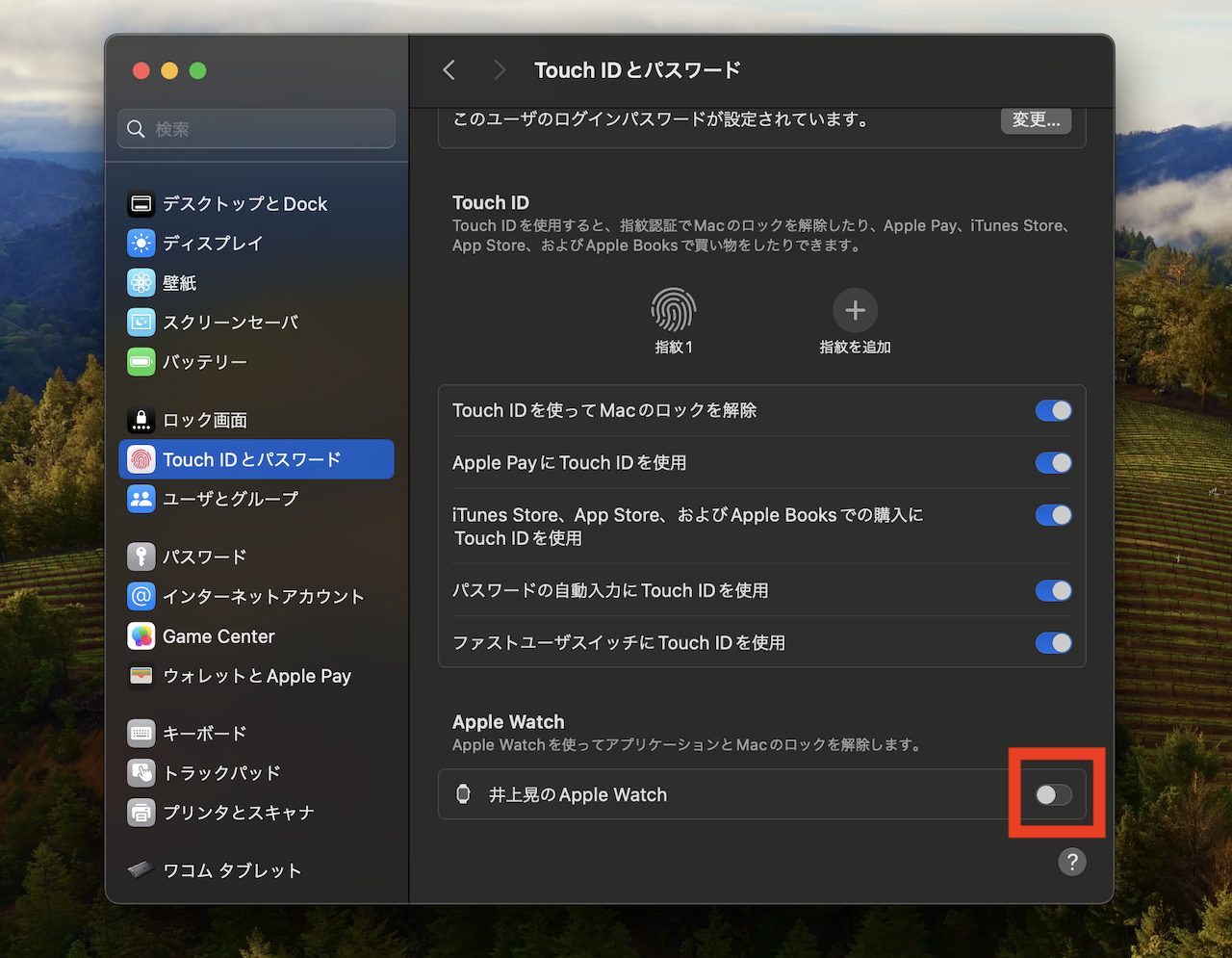Open スクリーンセーバ settings pane
Viewport: 1232px width, 958px height.
pyautogui.click(x=256, y=322)
